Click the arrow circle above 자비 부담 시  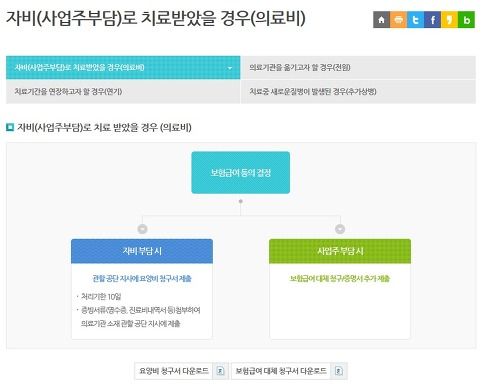142,229
